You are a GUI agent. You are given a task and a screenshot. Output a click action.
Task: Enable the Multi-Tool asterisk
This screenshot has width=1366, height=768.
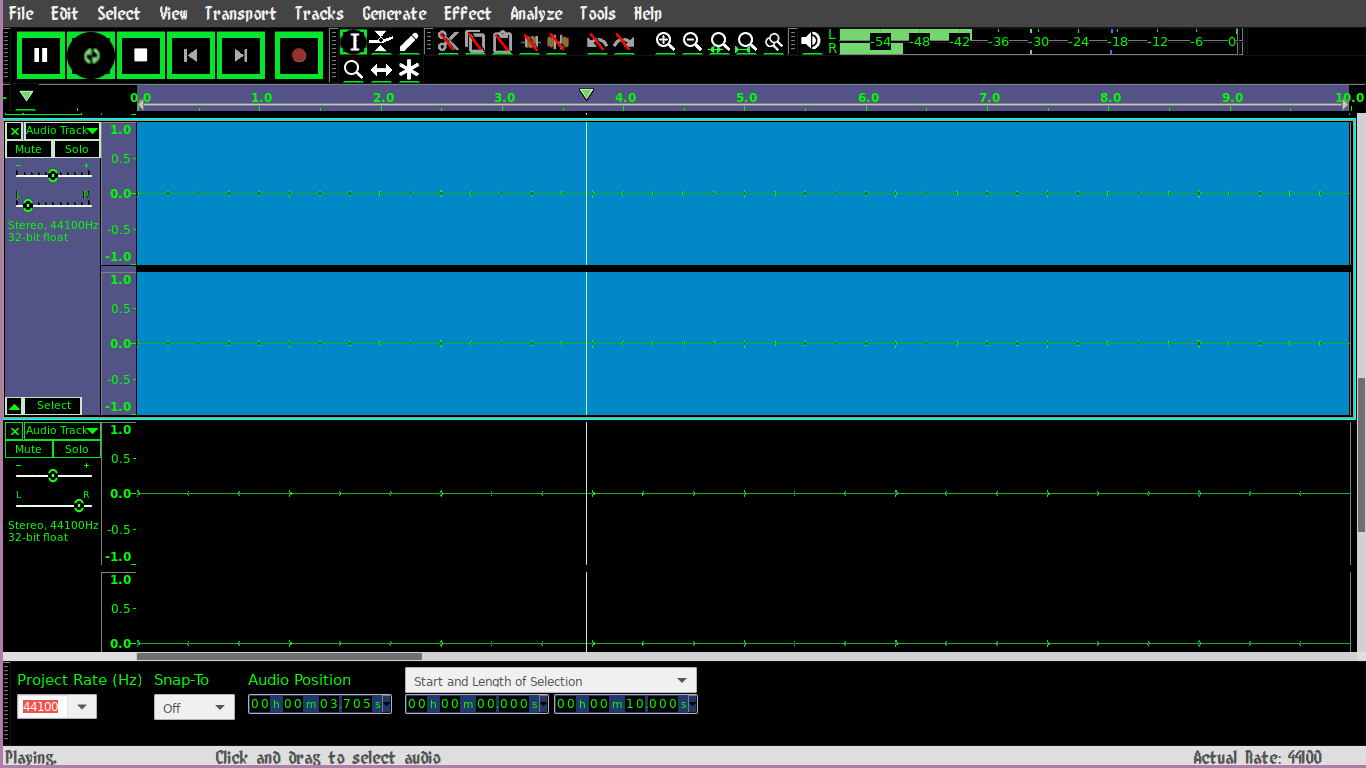409,70
